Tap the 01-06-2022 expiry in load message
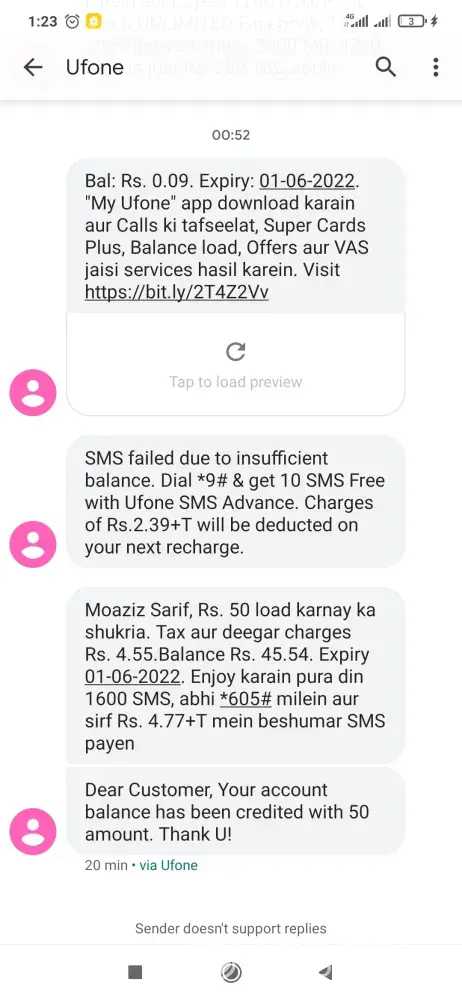Viewport: 462px width, 1000px height. click(x=133, y=676)
